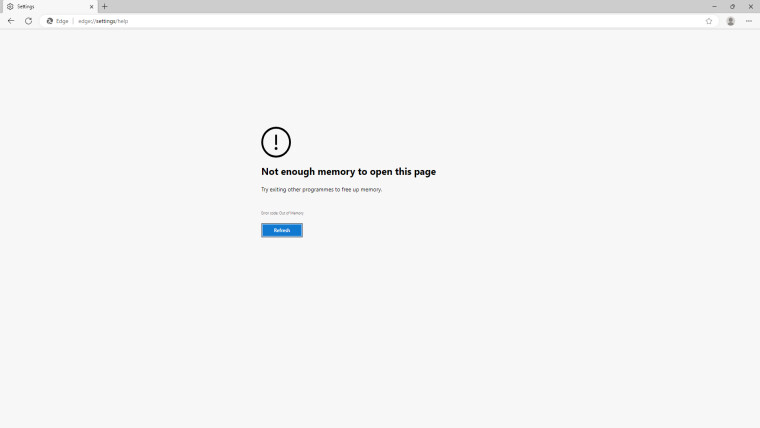Open the profile avatar menu
The image size is (760, 428).
coord(730,21)
